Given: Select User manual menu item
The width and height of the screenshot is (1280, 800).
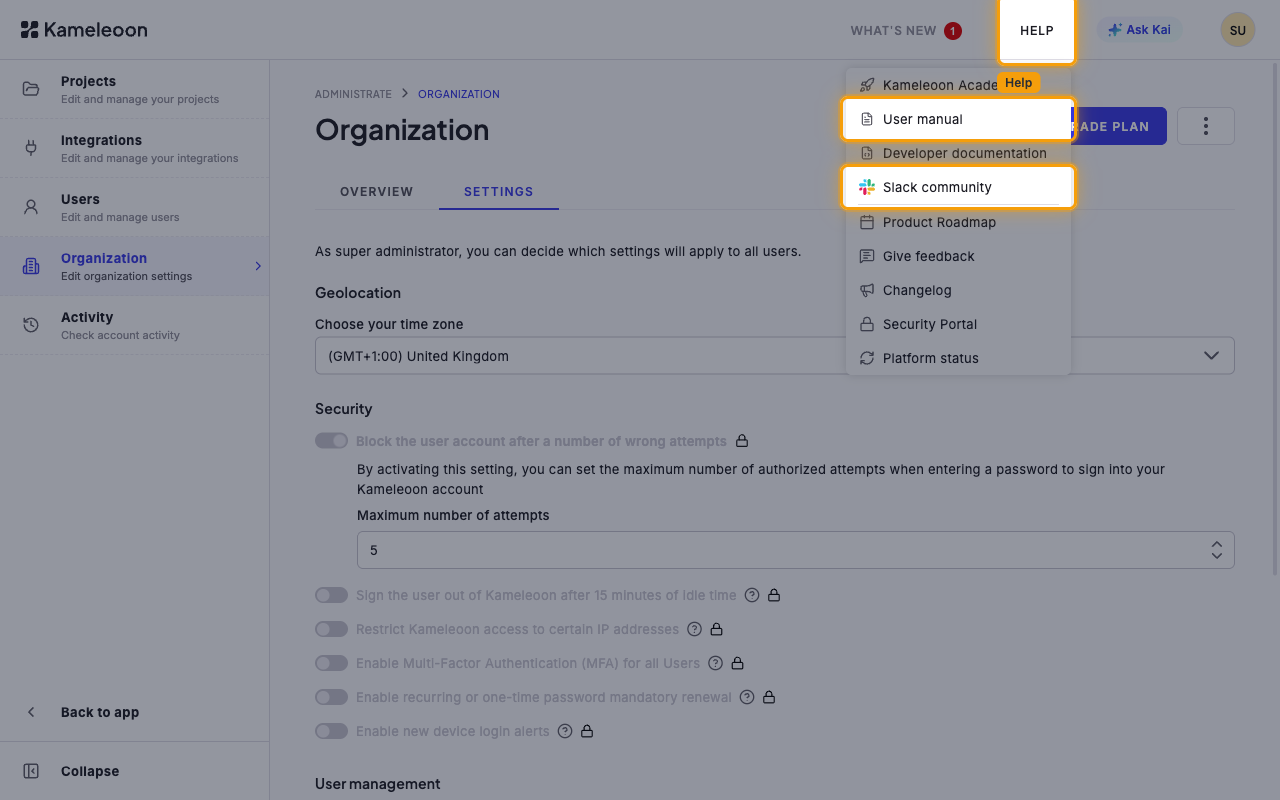Looking at the screenshot, I should pyautogui.click(x=958, y=119).
